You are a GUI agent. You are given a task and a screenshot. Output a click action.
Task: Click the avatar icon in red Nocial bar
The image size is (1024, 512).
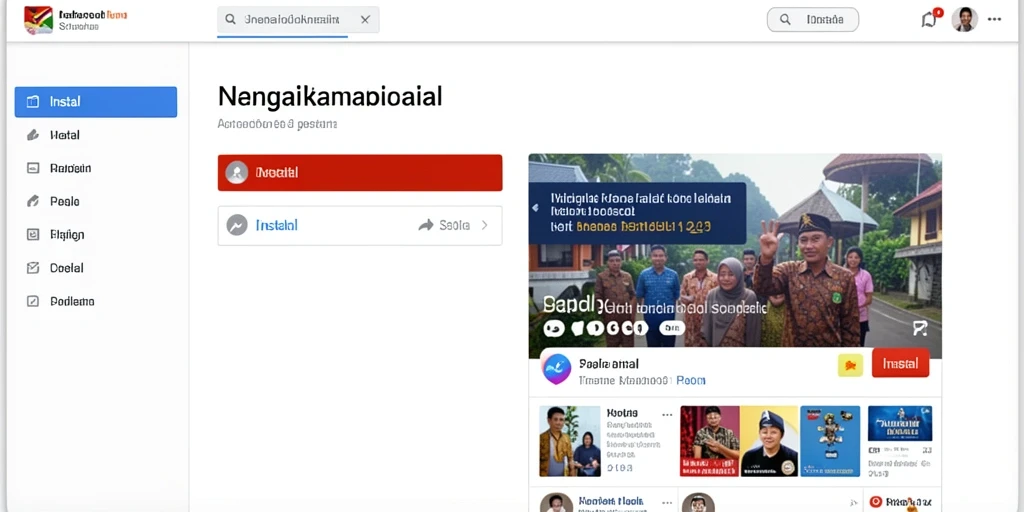(x=236, y=172)
